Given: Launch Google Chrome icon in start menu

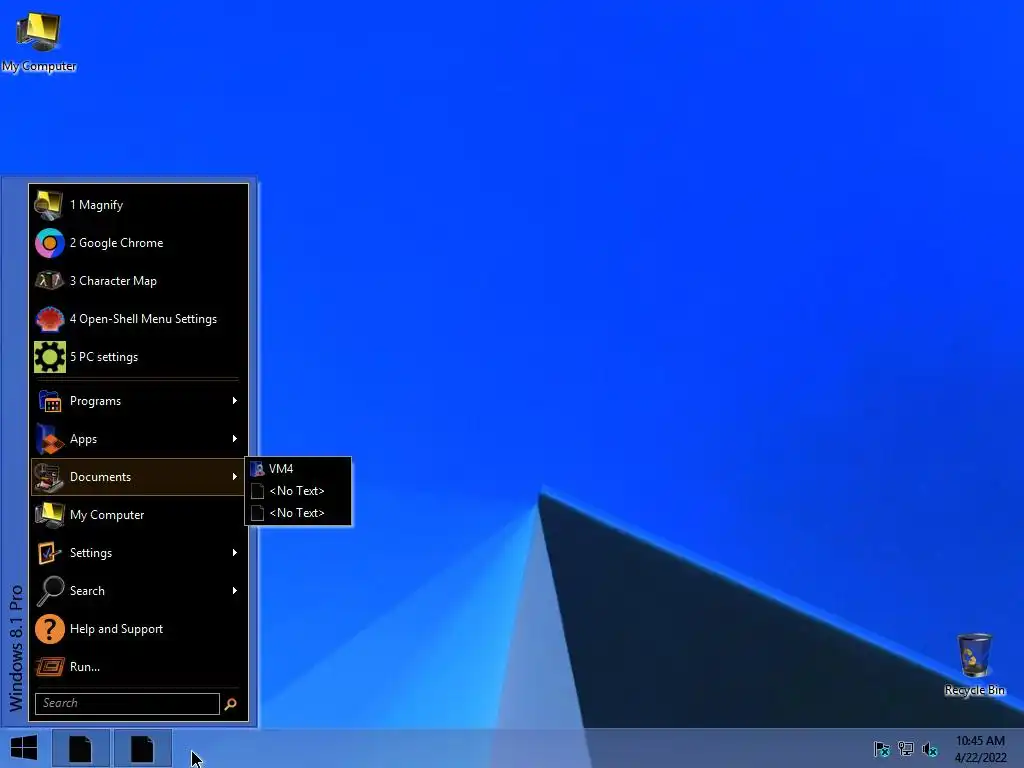Looking at the screenshot, I should (x=49, y=243).
